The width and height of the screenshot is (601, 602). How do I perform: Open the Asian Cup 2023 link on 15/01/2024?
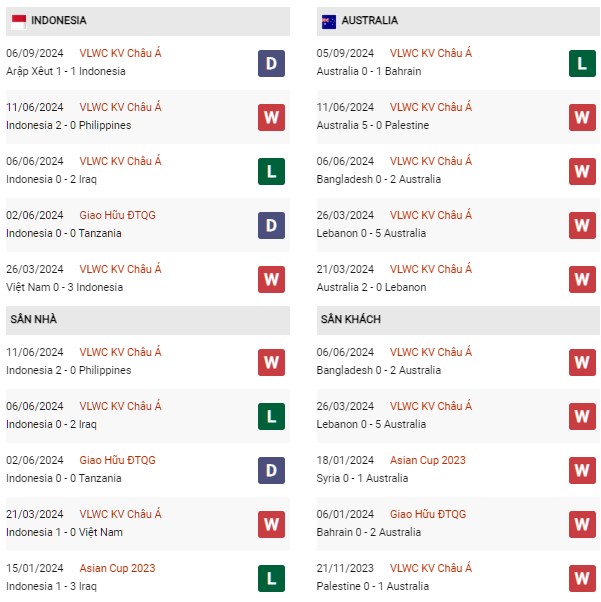[x=117, y=568]
